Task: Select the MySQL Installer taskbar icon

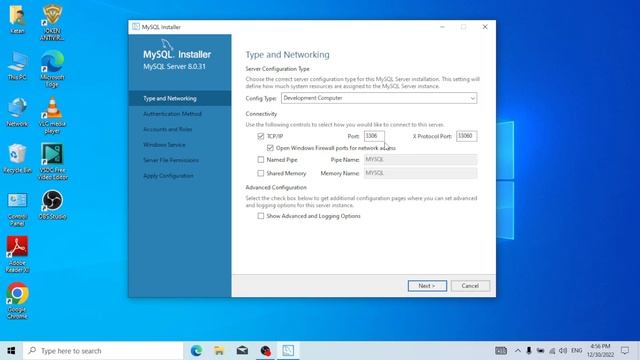Action: click(x=288, y=351)
